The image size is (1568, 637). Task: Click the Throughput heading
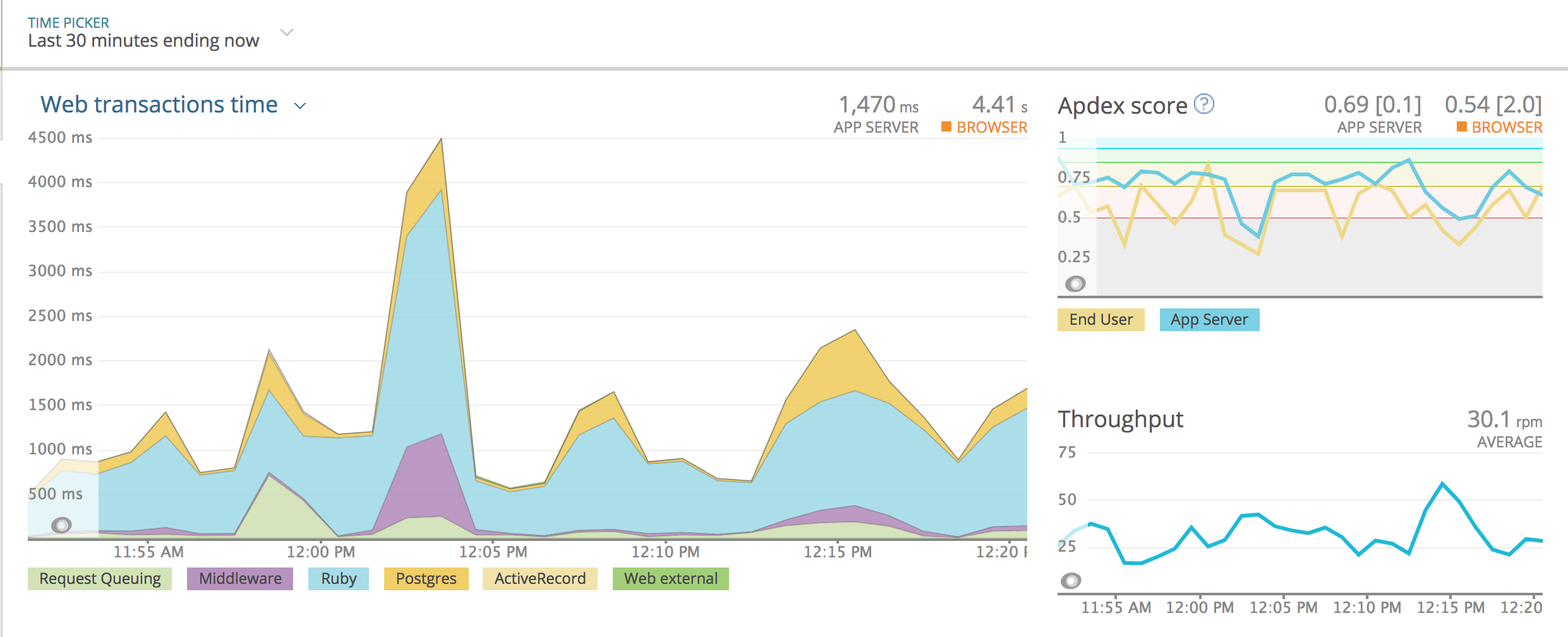point(1121,419)
